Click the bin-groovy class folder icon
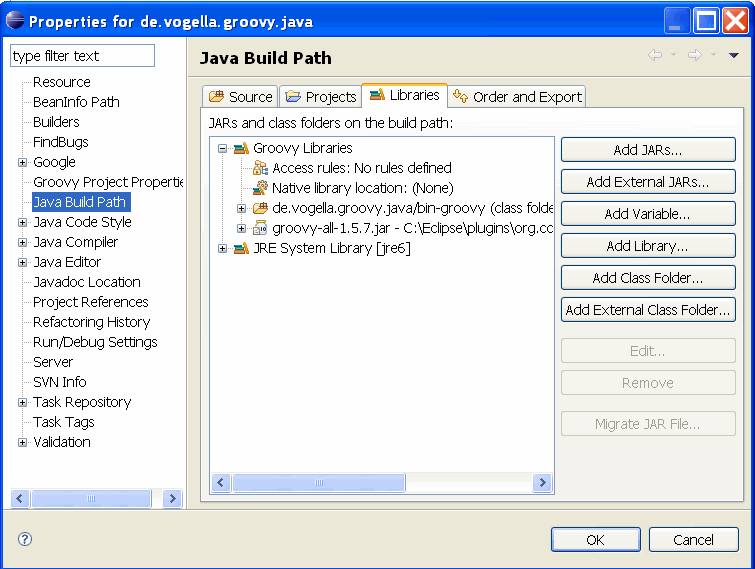This screenshot has width=755, height=569. 260,208
